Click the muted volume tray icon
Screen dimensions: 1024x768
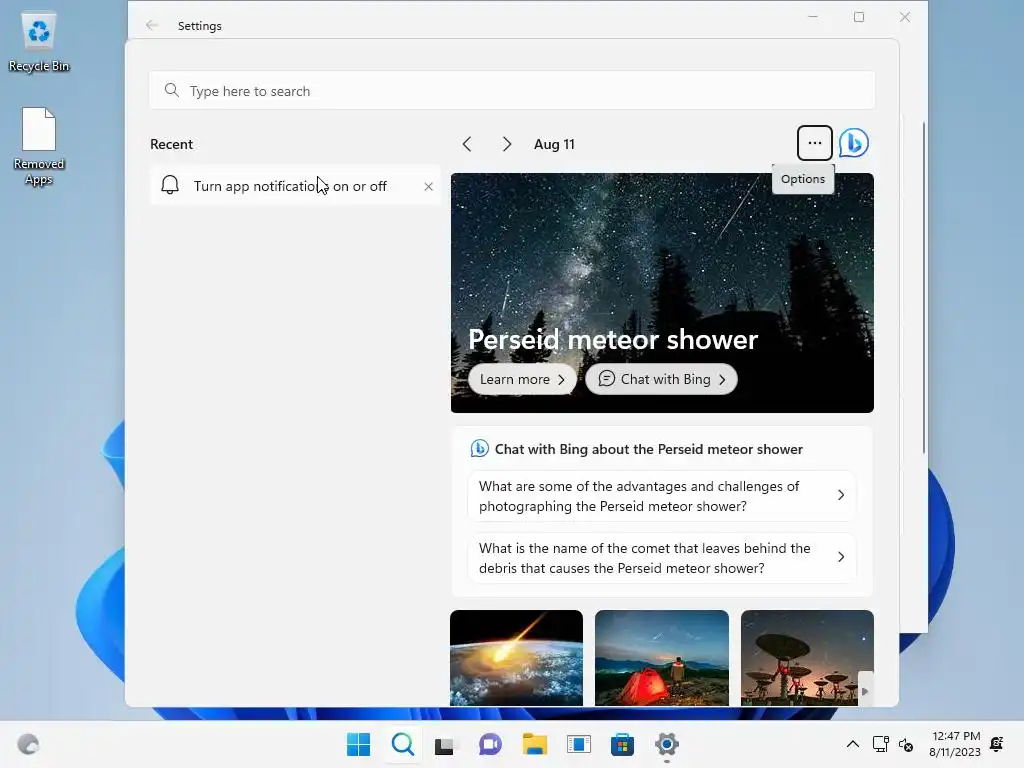pos(906,744)
